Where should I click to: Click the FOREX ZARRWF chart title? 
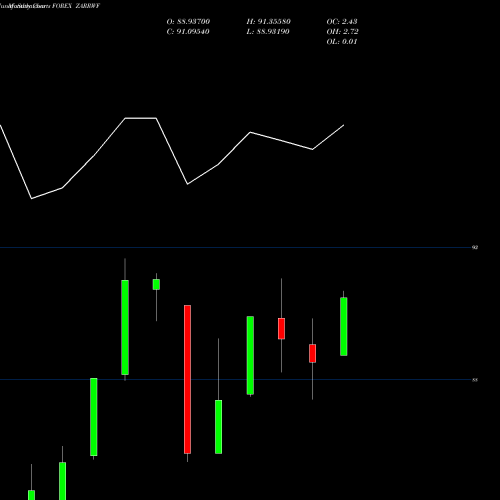click(x=76, y=6)
